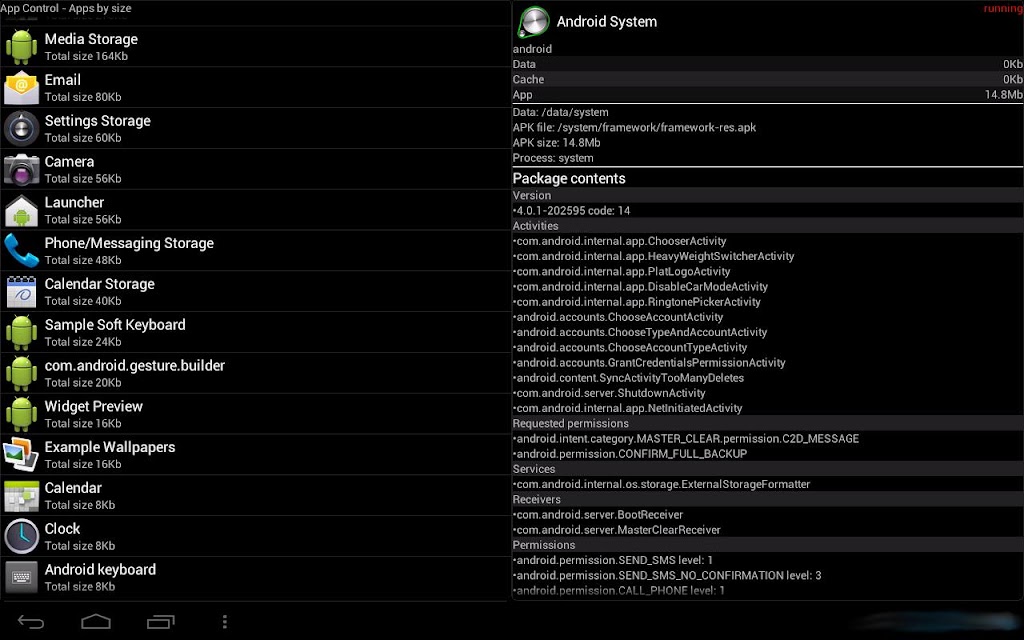1024x640 pixels.
Task: Select the Camera app icon
Action: [x=22, y=170]
